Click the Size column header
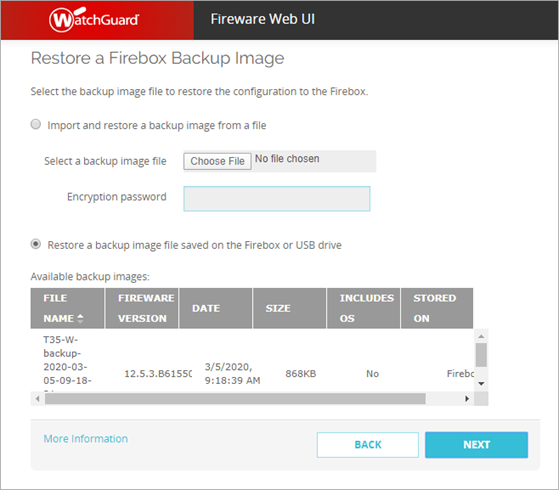 (289, 308)
